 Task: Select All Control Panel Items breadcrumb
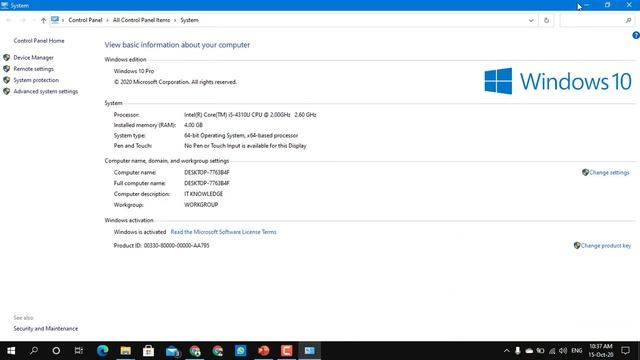141,20
